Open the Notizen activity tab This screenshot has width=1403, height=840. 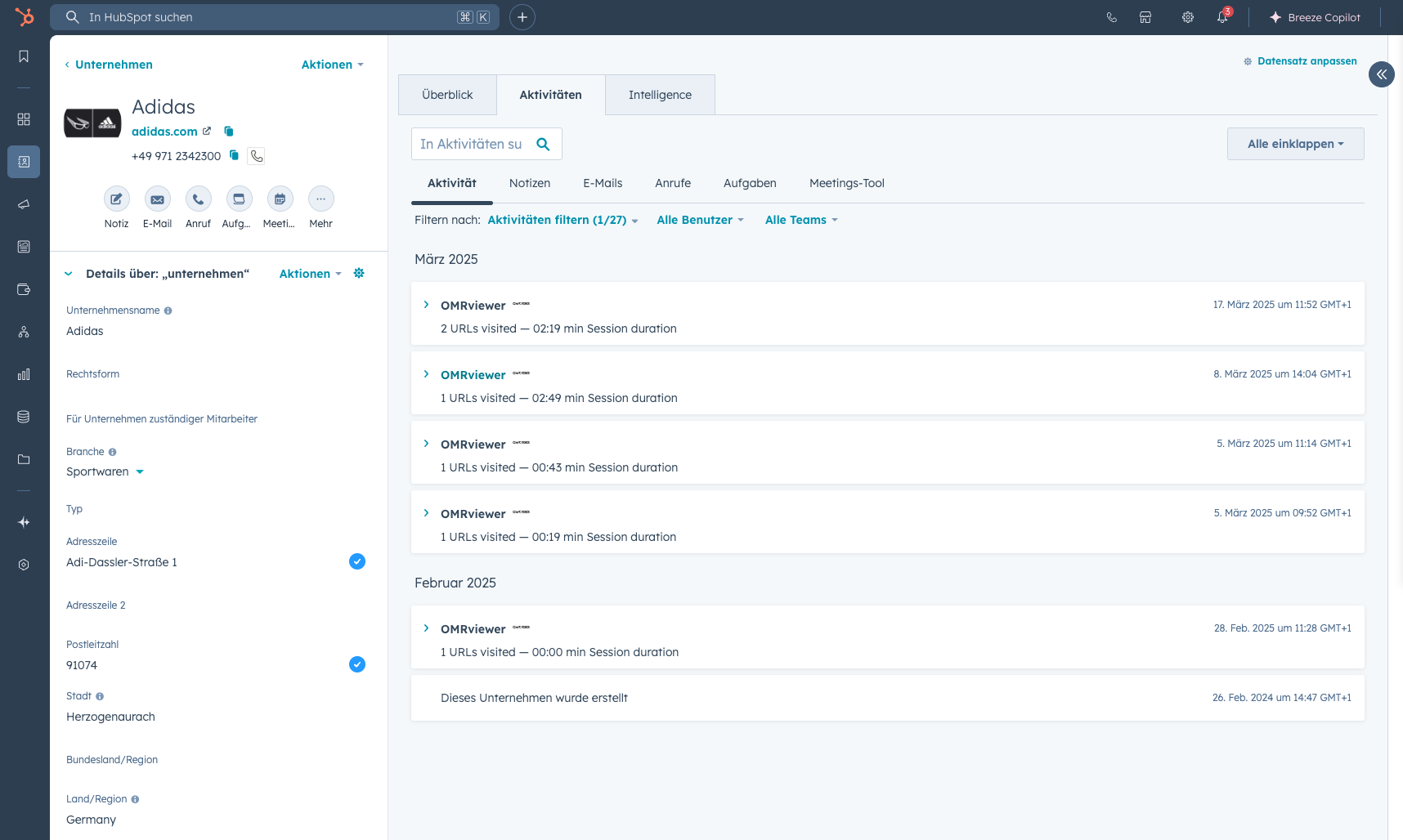click(x=530, y=183)
